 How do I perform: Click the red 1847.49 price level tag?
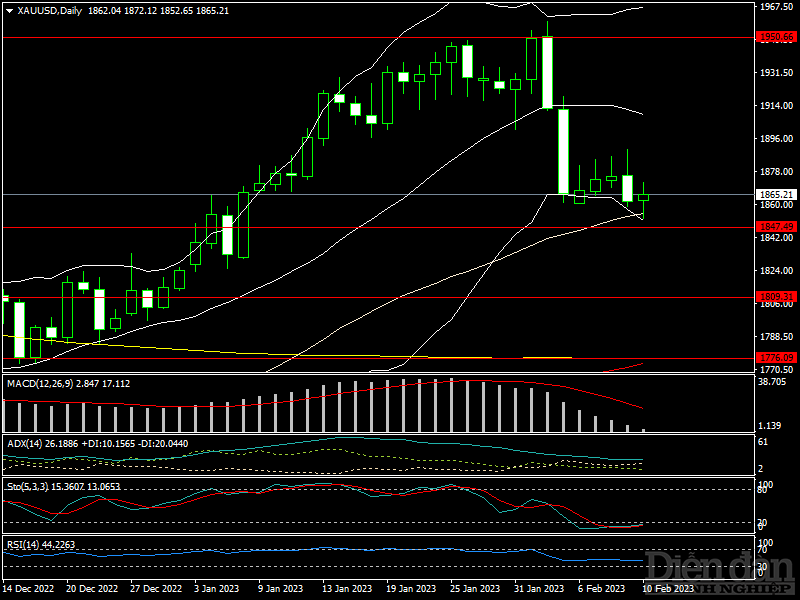click(776, 227)
